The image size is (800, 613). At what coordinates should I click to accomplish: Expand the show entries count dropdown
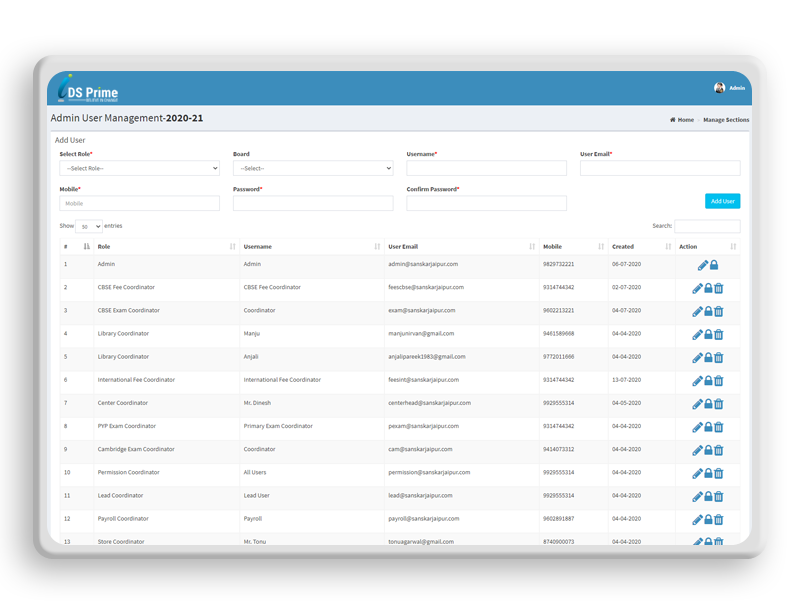89,227
